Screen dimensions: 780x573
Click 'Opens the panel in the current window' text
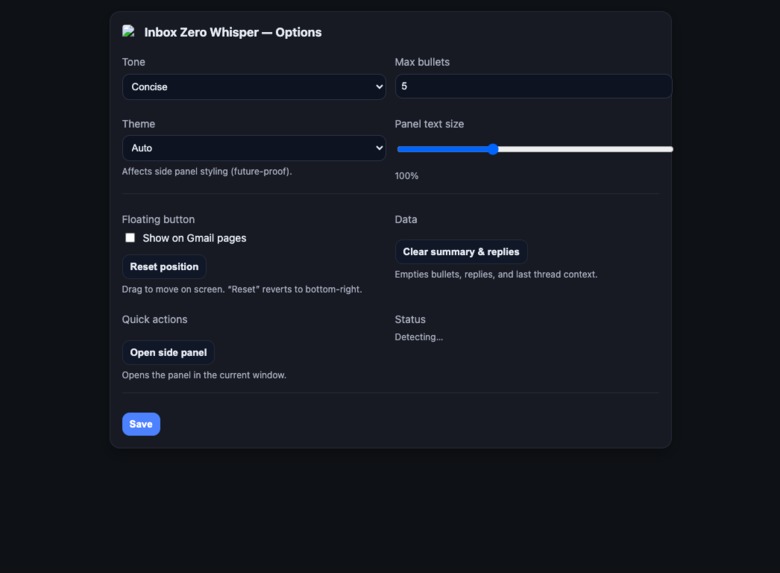(204, 375)
